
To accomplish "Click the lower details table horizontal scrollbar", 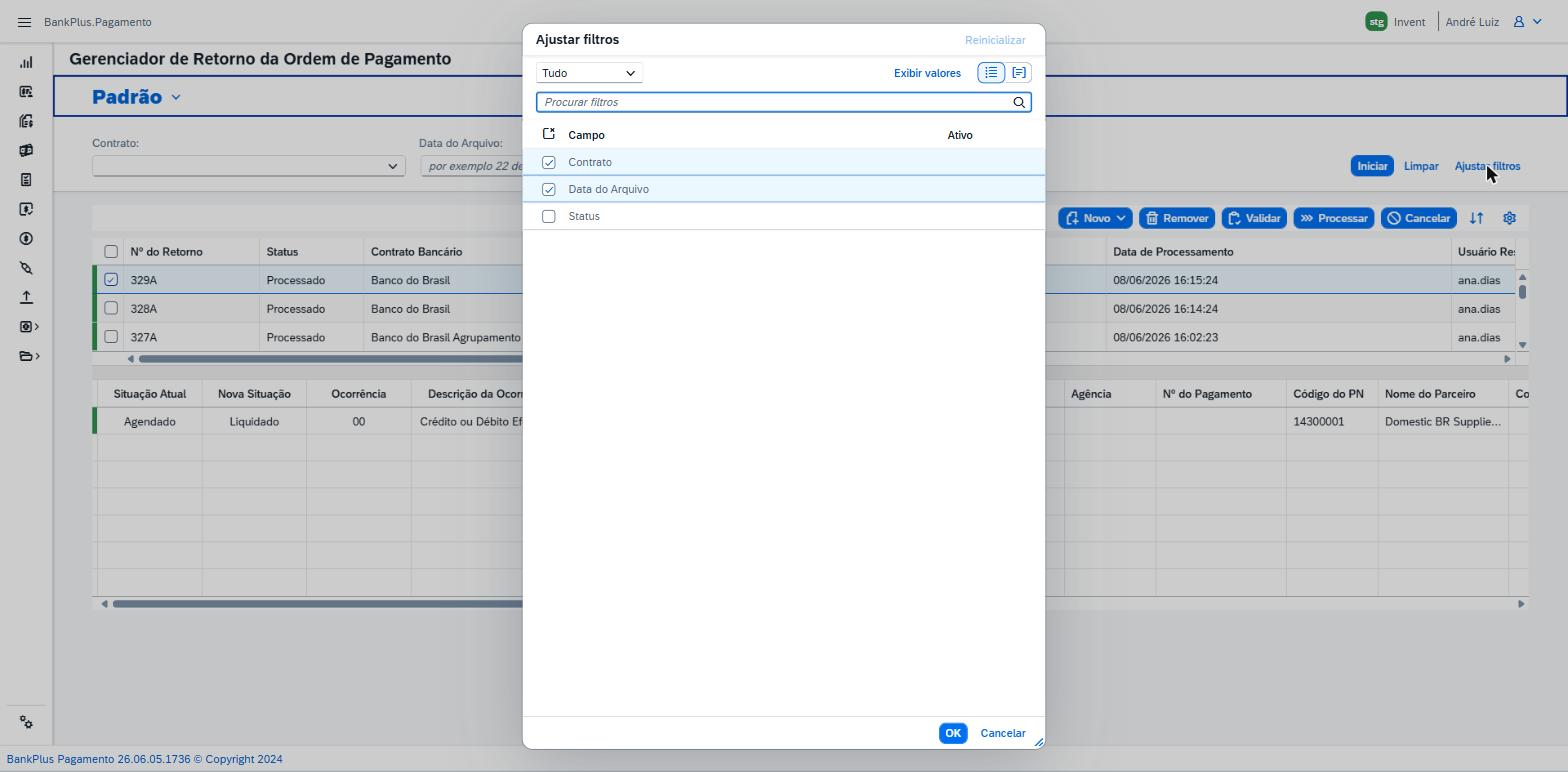I will point(317,604).
